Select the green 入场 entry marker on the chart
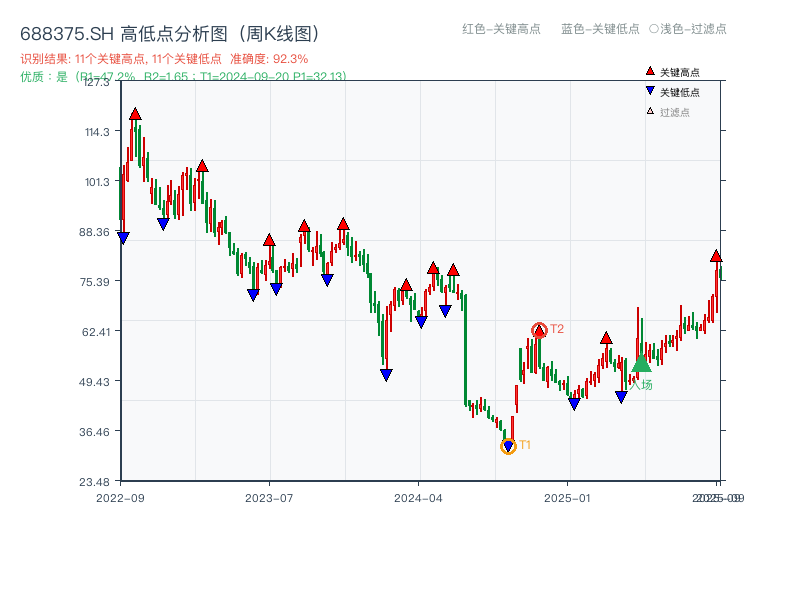This screenshot has width=800, height=600. point(640,363)
